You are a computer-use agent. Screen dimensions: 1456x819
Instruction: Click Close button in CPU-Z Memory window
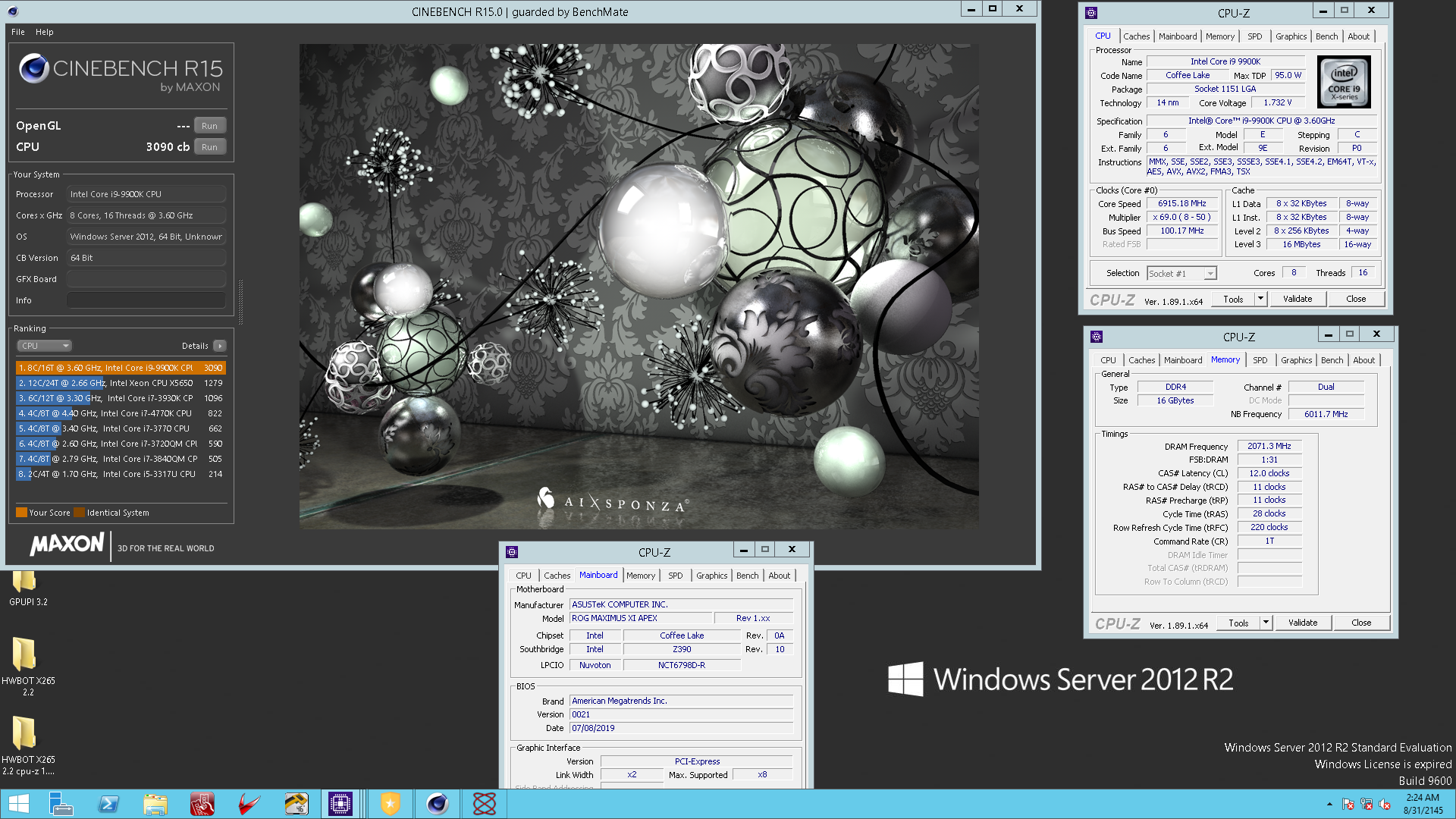1361,623
